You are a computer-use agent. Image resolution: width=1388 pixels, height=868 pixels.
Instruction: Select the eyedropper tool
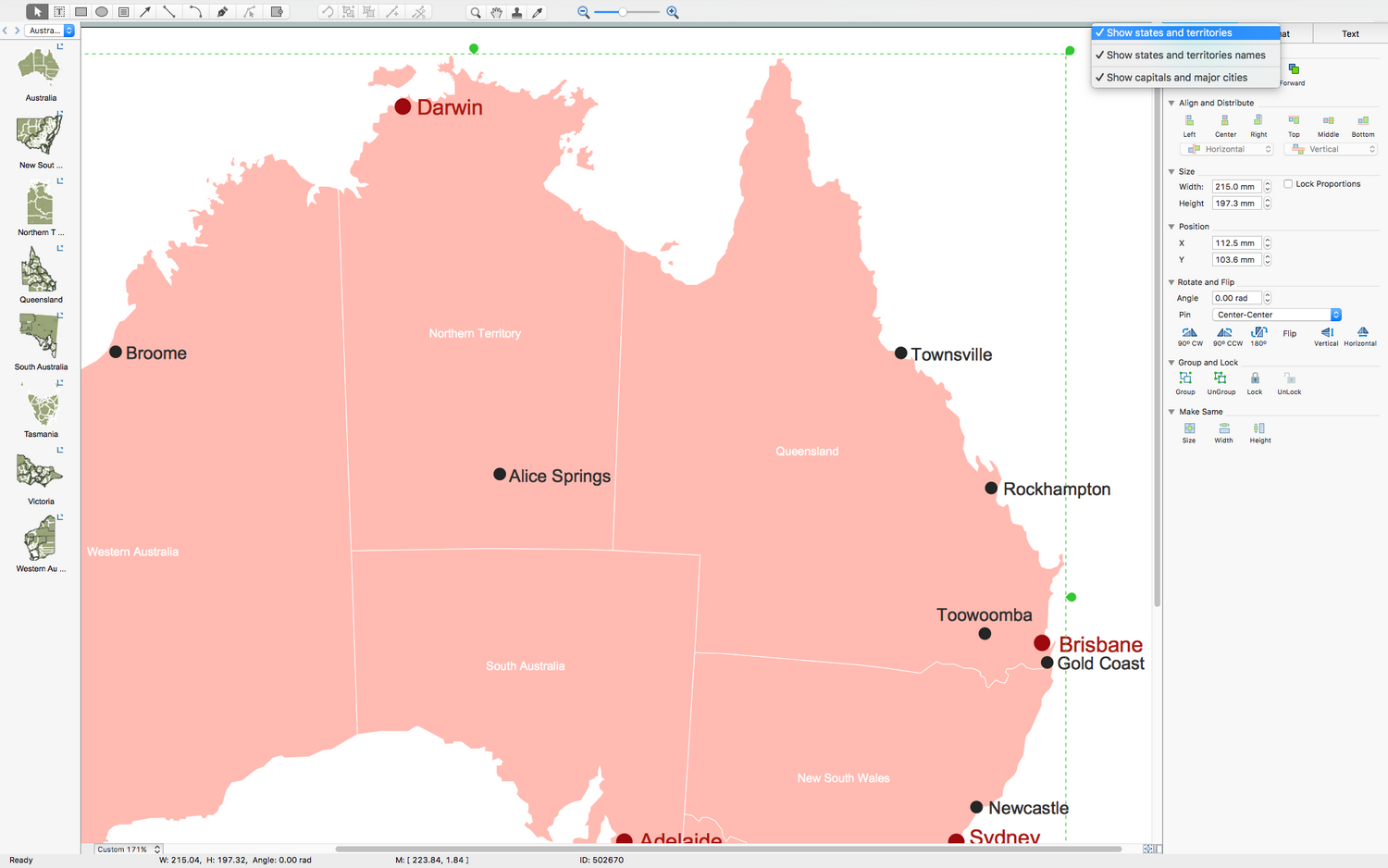coord(538,12)
